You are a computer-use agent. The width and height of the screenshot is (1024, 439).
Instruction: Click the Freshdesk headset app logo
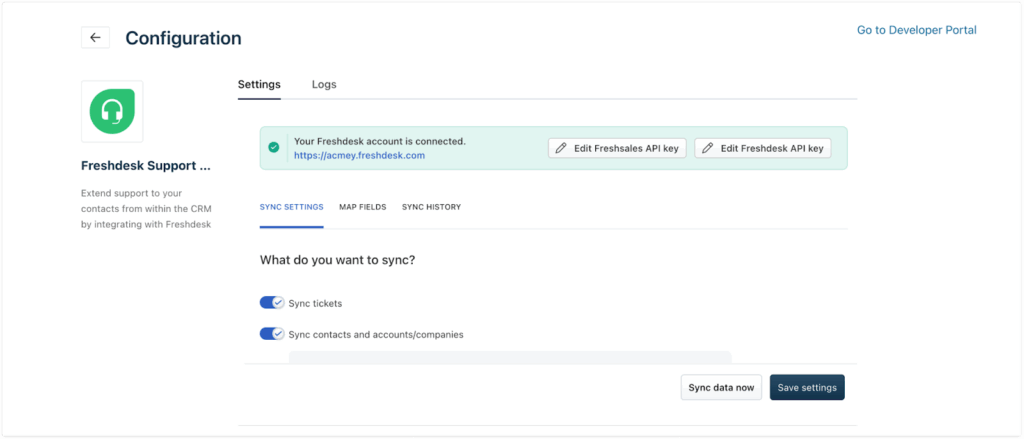(x=112, y=112)
